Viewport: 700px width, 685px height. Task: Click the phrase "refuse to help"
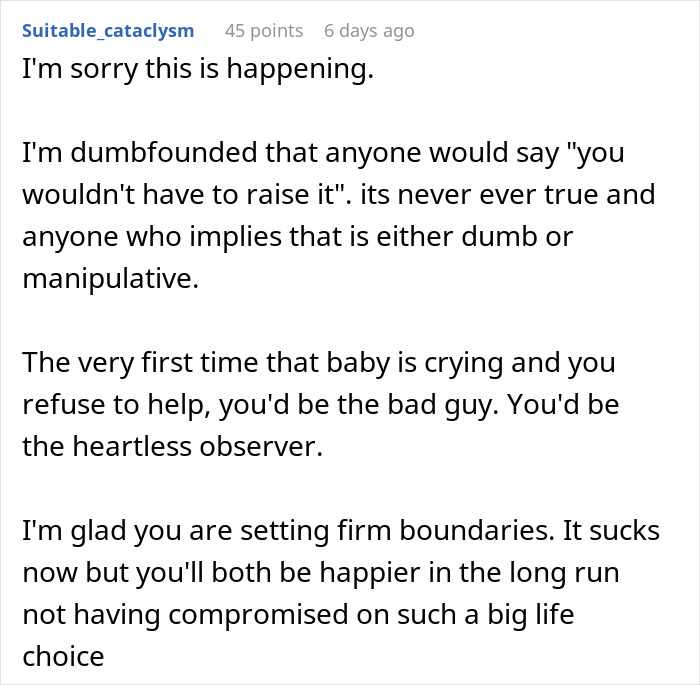[115, 405]
